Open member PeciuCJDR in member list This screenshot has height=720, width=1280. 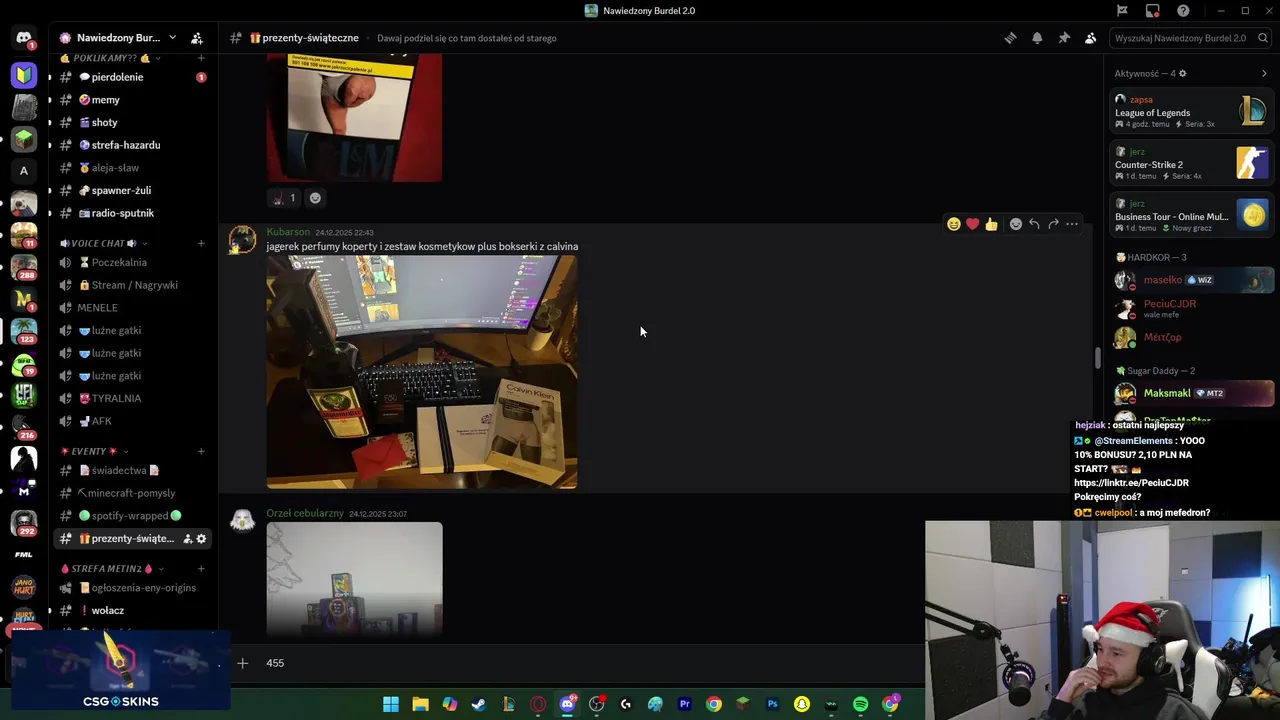tap(1192, 308)
